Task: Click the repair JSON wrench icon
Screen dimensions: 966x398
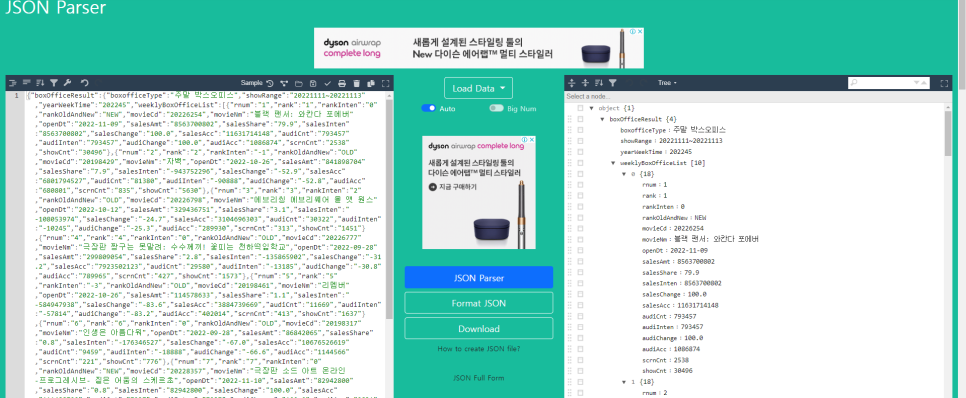Action: tap(68, 83)
